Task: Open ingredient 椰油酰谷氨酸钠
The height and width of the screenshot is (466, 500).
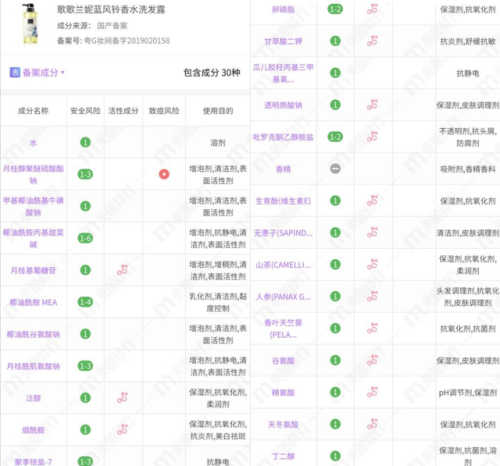Action: [33, 334]
